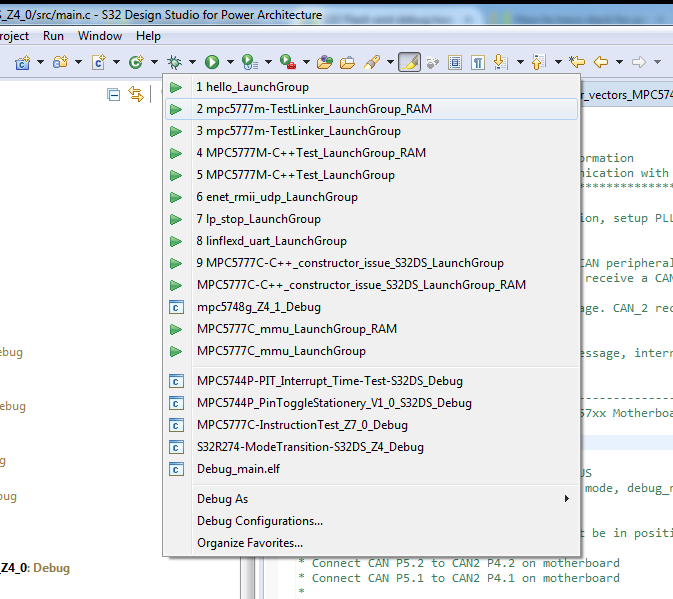Click the Previous Annotation arrow icon
This screenshot has width=673, height=599.
539,63
